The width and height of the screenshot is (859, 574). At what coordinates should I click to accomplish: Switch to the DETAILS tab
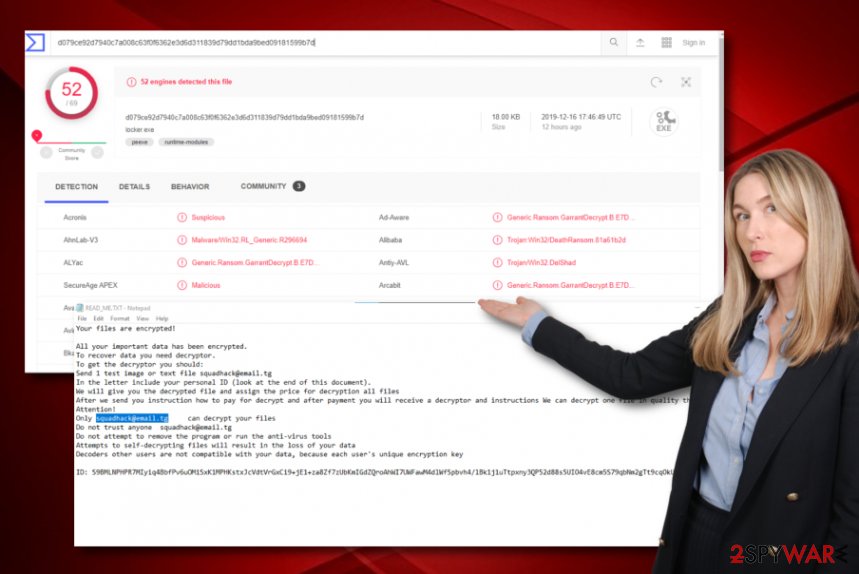pyautogui.click(x=134, y=187)
